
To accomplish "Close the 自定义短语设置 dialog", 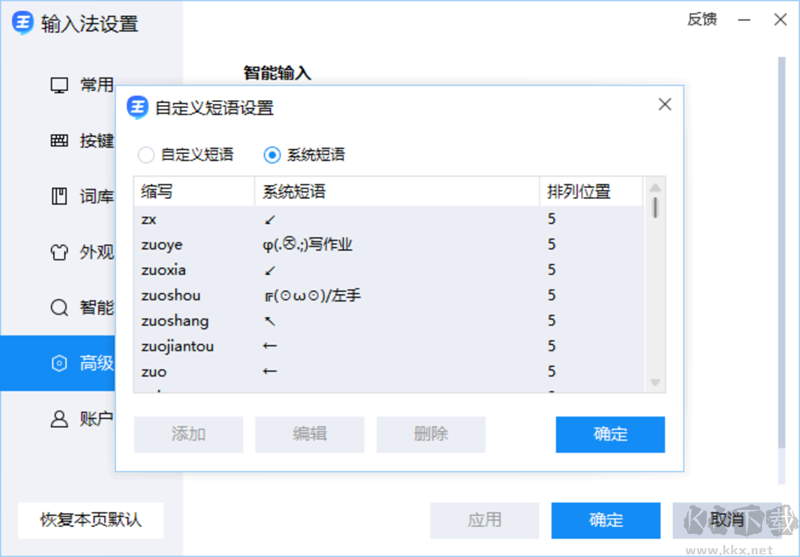I will [664, 105].
